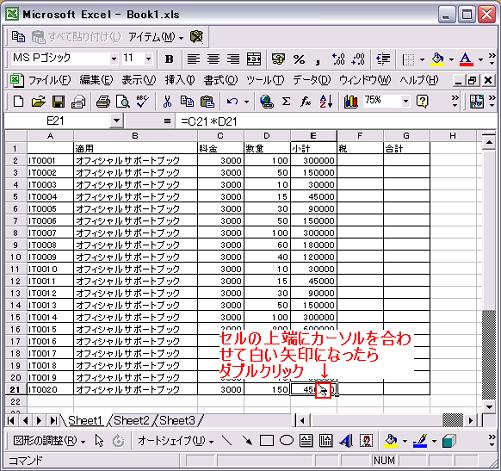This screenshot has height=471, width=501.
Task: Sort ascending with the A-Z icon
Action: tap(326, 101)
